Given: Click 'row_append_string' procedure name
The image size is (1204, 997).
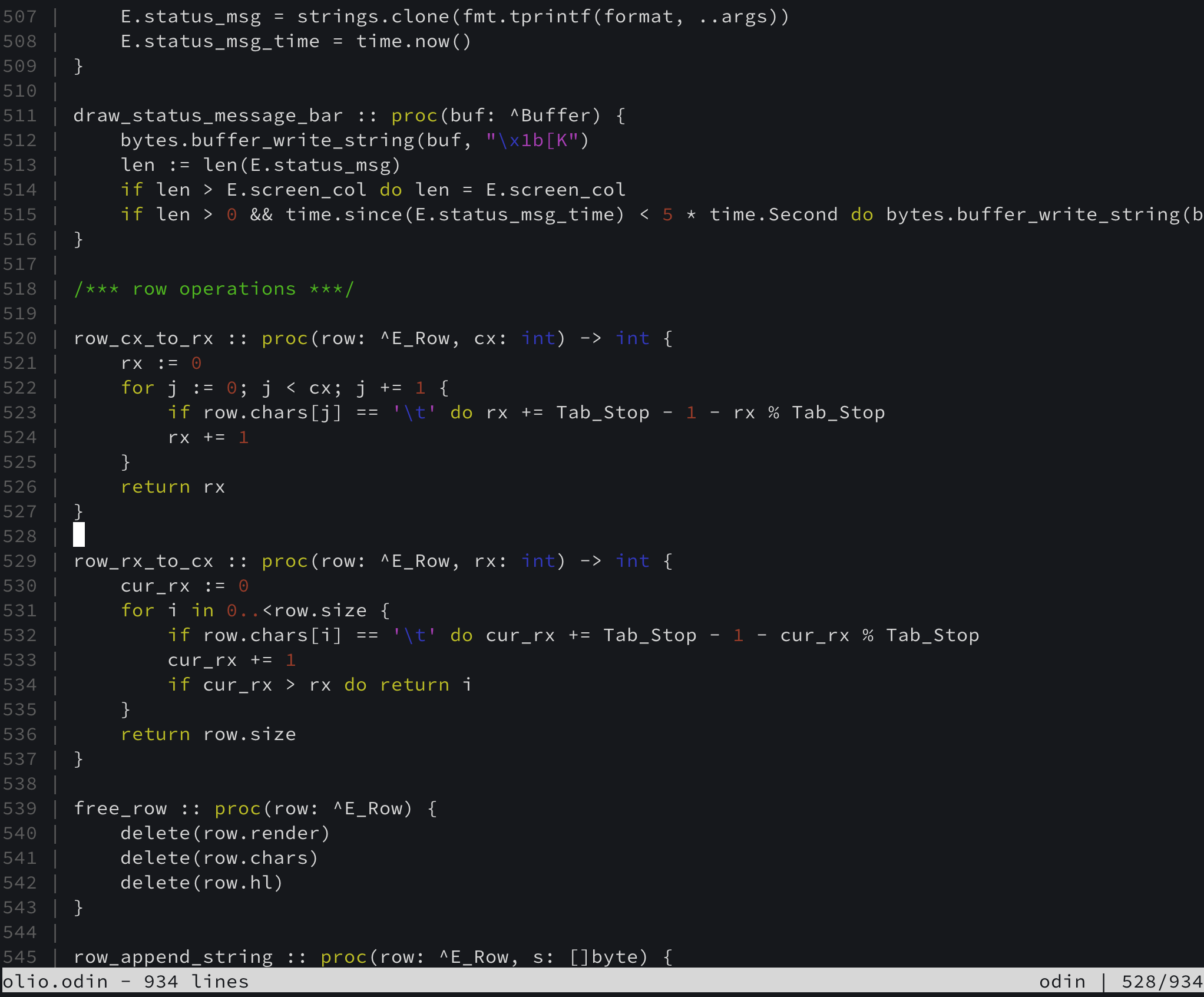Looking at the screenshot, I should coord(173,957).
